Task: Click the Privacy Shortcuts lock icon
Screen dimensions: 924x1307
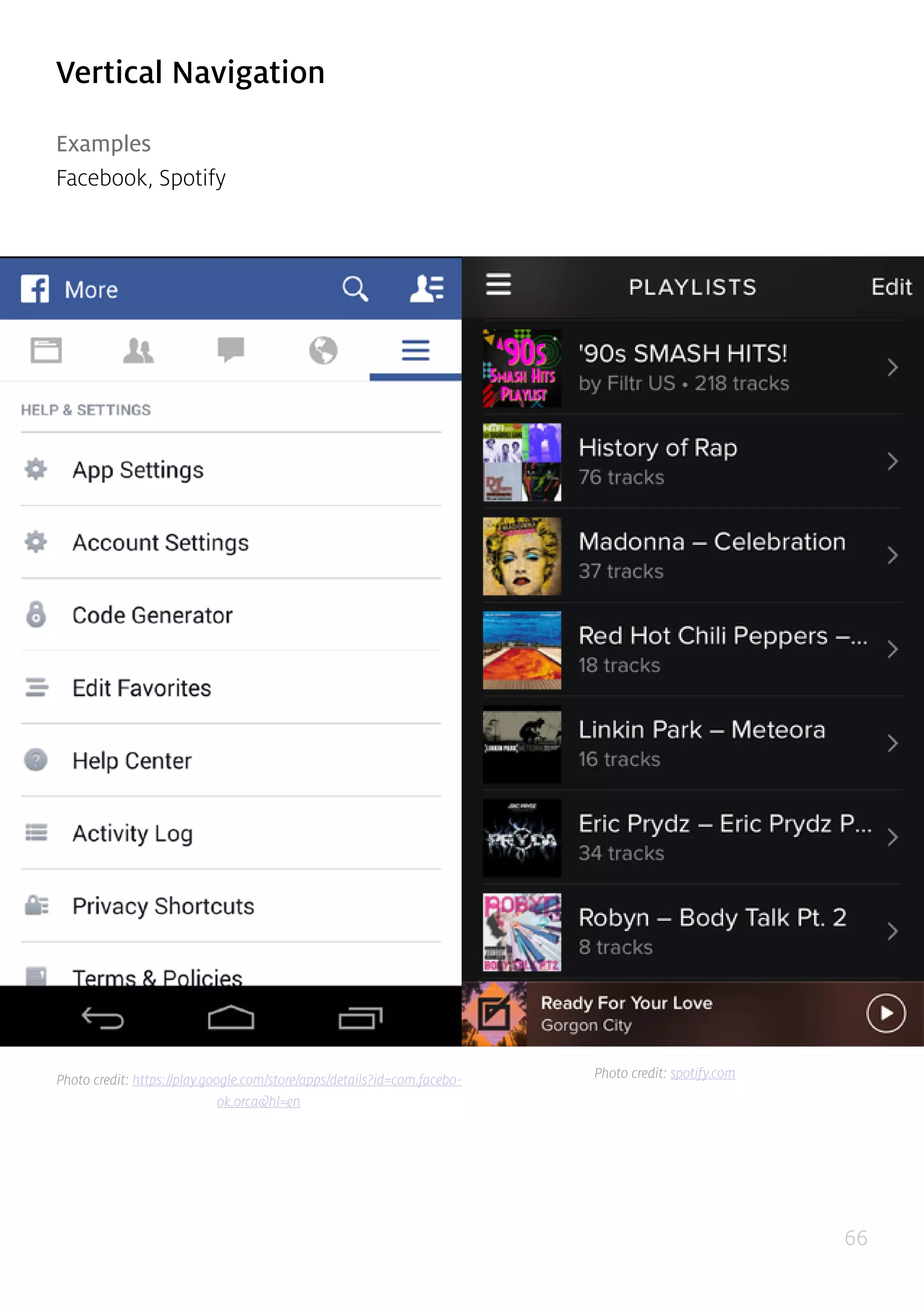Action: tap(37, 905)
